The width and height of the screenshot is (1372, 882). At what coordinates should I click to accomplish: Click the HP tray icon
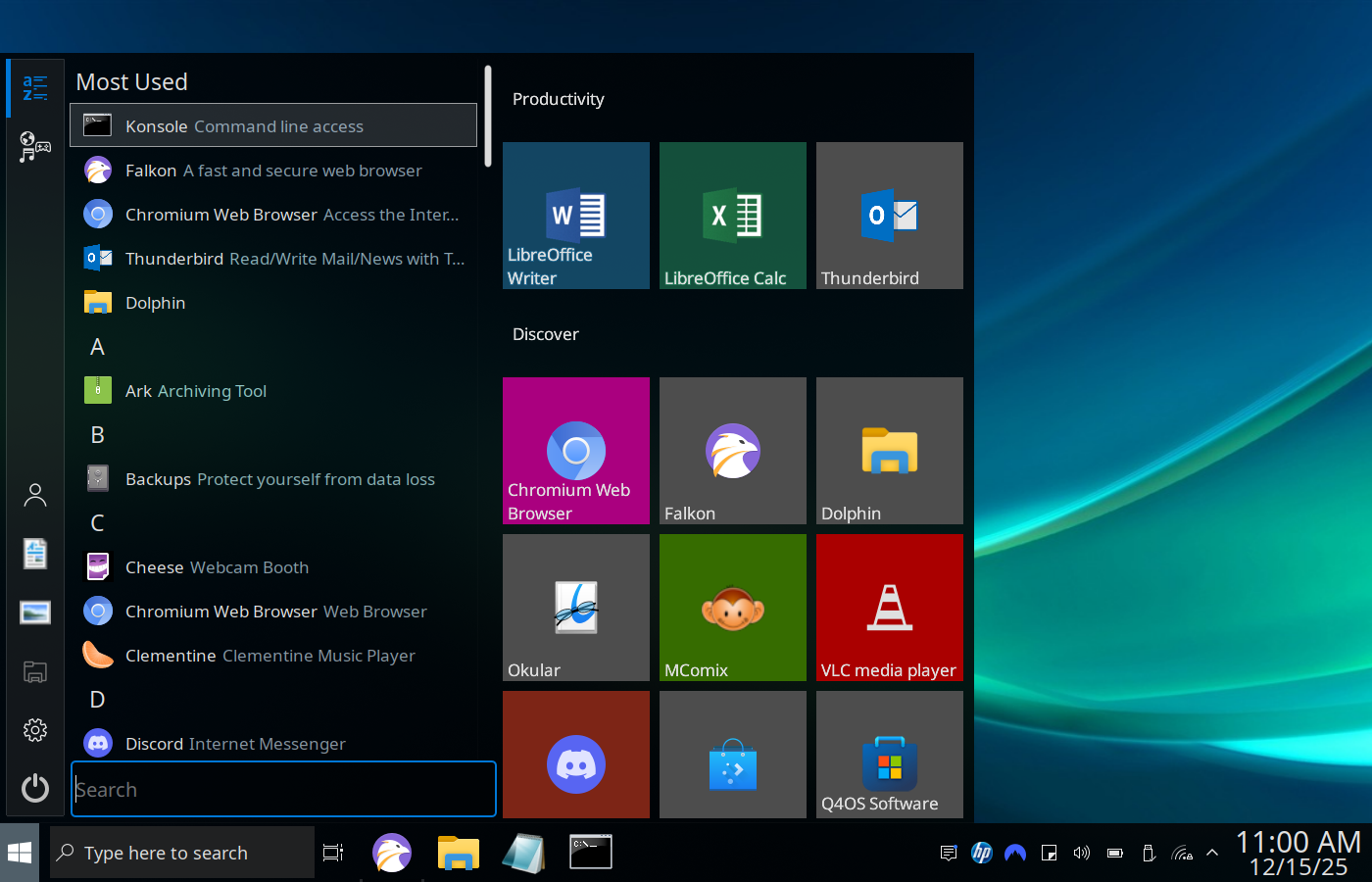tap(982, 853)
